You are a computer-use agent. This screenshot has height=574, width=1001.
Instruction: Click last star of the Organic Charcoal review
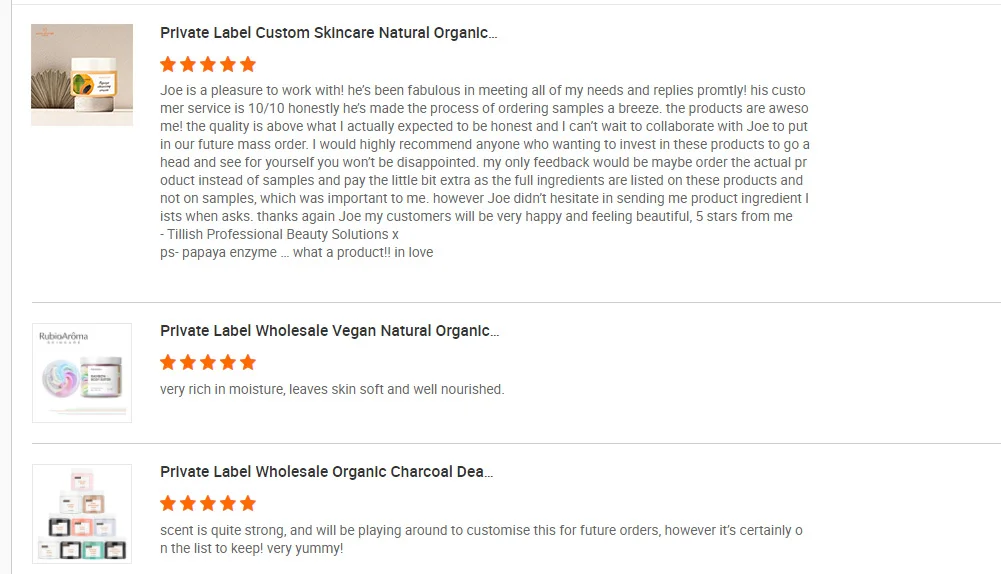248,503
